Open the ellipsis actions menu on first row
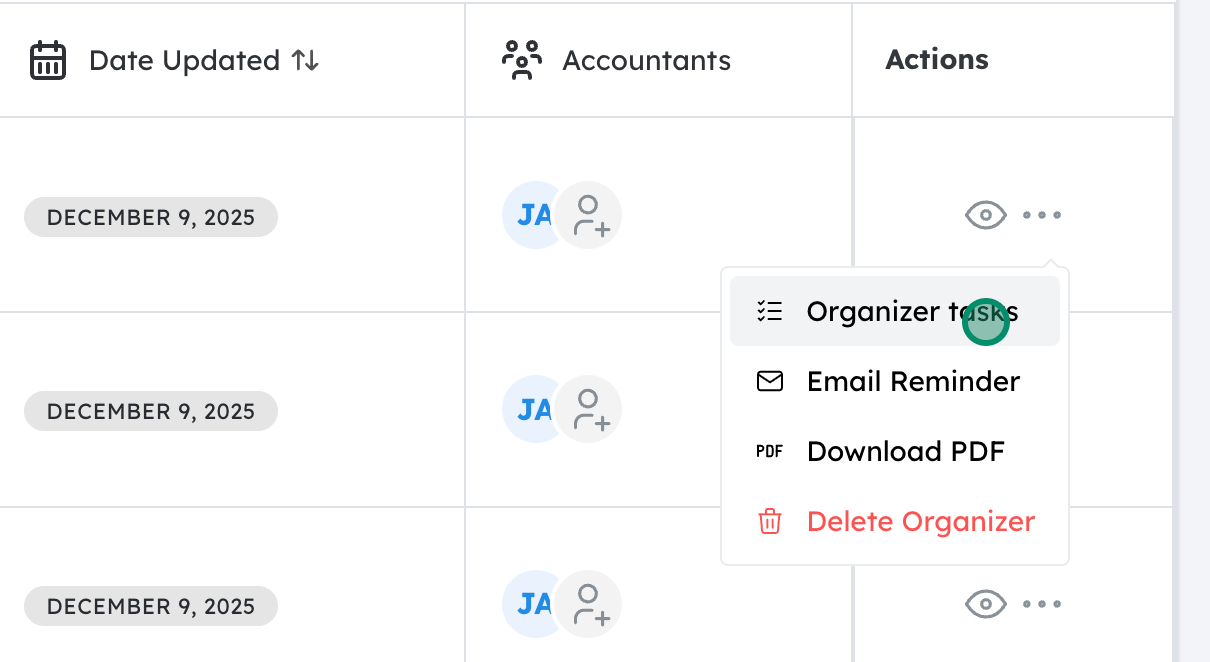The image size is (1210, 662). (x=1043, y=215)
